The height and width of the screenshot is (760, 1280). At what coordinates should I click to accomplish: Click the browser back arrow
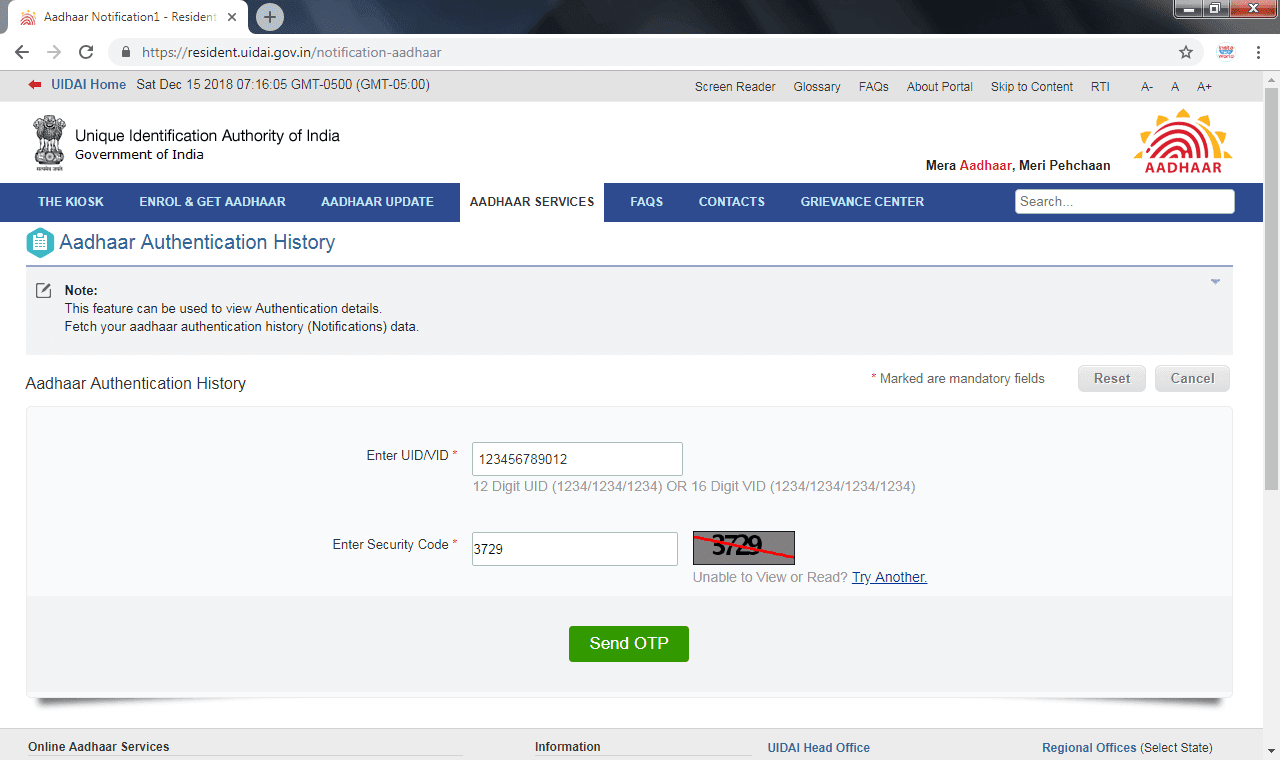22,52
